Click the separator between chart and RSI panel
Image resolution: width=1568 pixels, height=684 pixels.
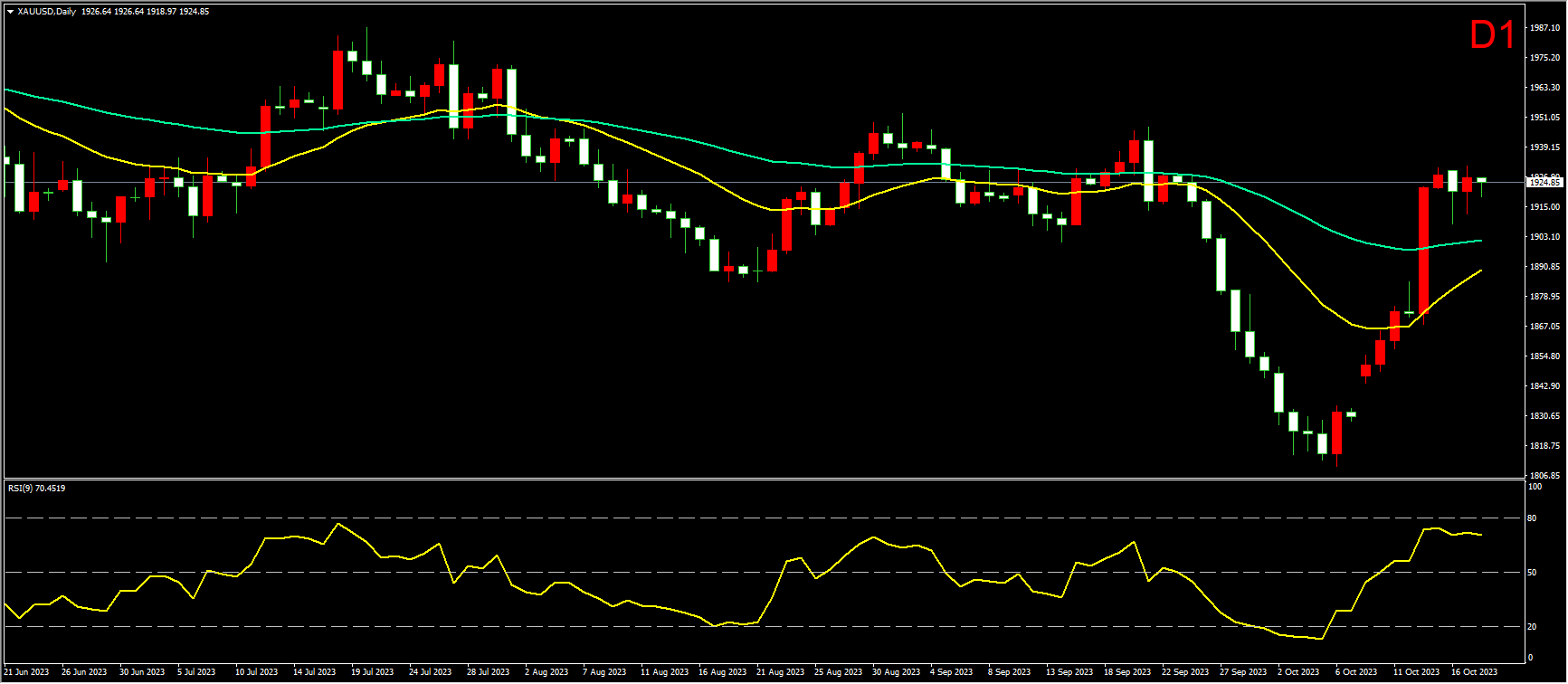click(x=763, y=480)
